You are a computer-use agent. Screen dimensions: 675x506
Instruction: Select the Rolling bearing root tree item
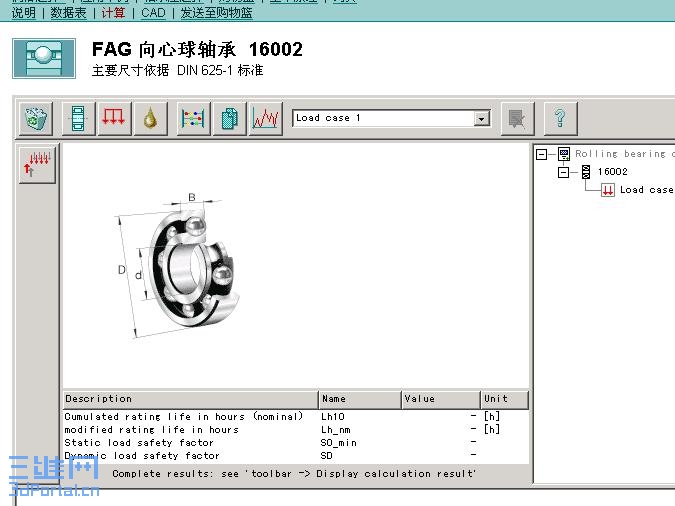pyautogui.click(x=625, y=154)
